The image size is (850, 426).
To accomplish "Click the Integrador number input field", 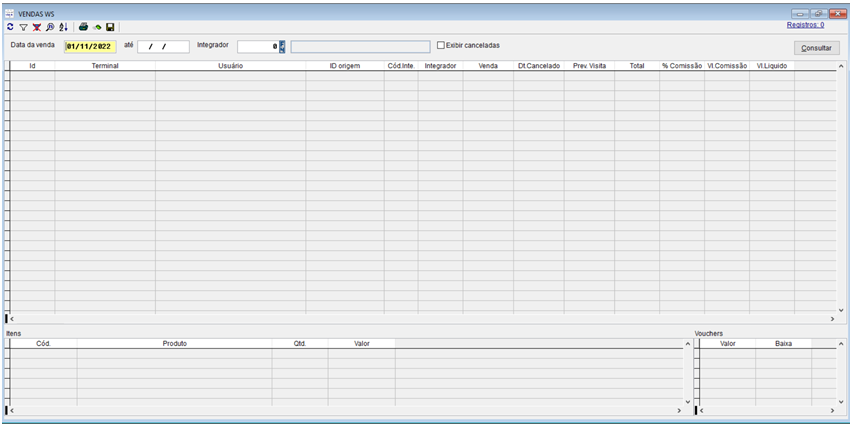I will pyautogui.click(x=257, y=47).
